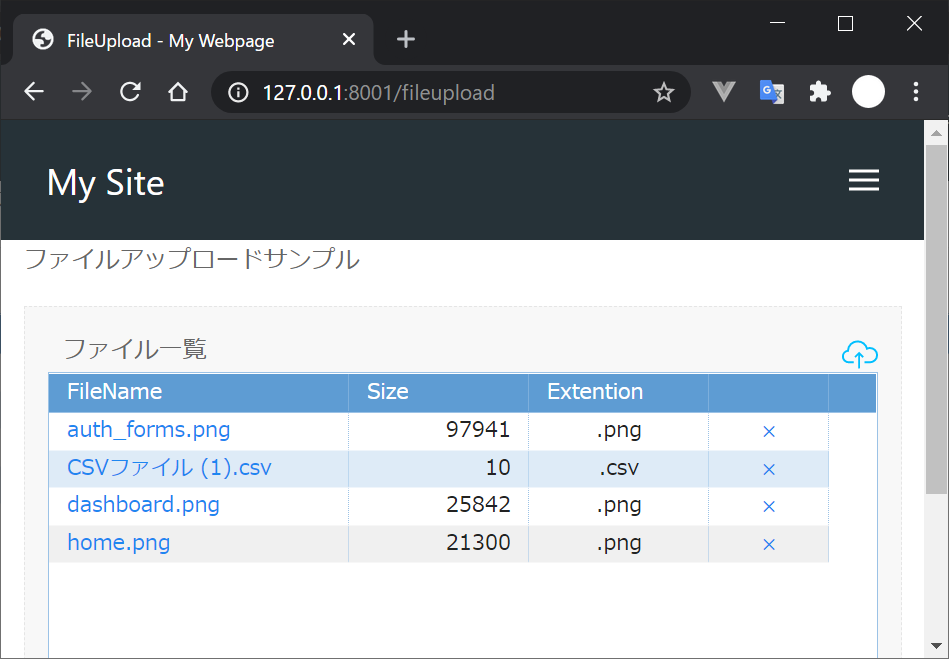Open the Extensions puzzle menu
The image size is (949, 659).
pos(819,92)
